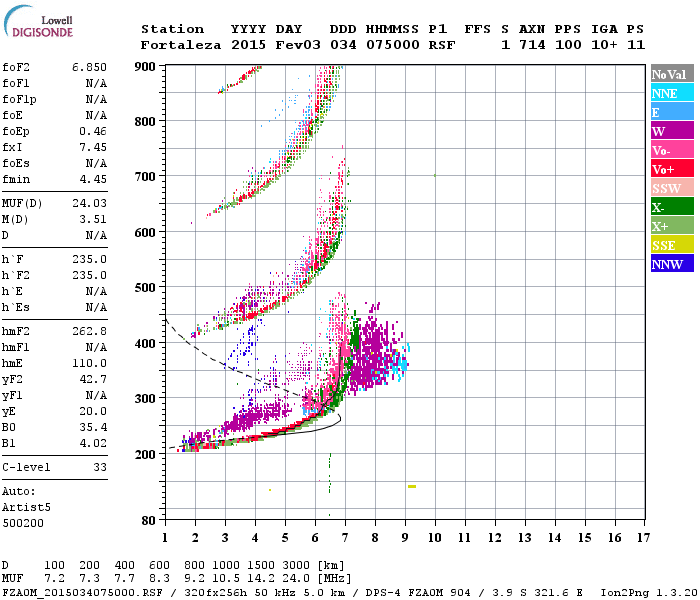Click the SSE yellow legend swatch
Image resolution: width=700 pixels, height=600 pixels.
pyautogui.click(x=672, y=245)
